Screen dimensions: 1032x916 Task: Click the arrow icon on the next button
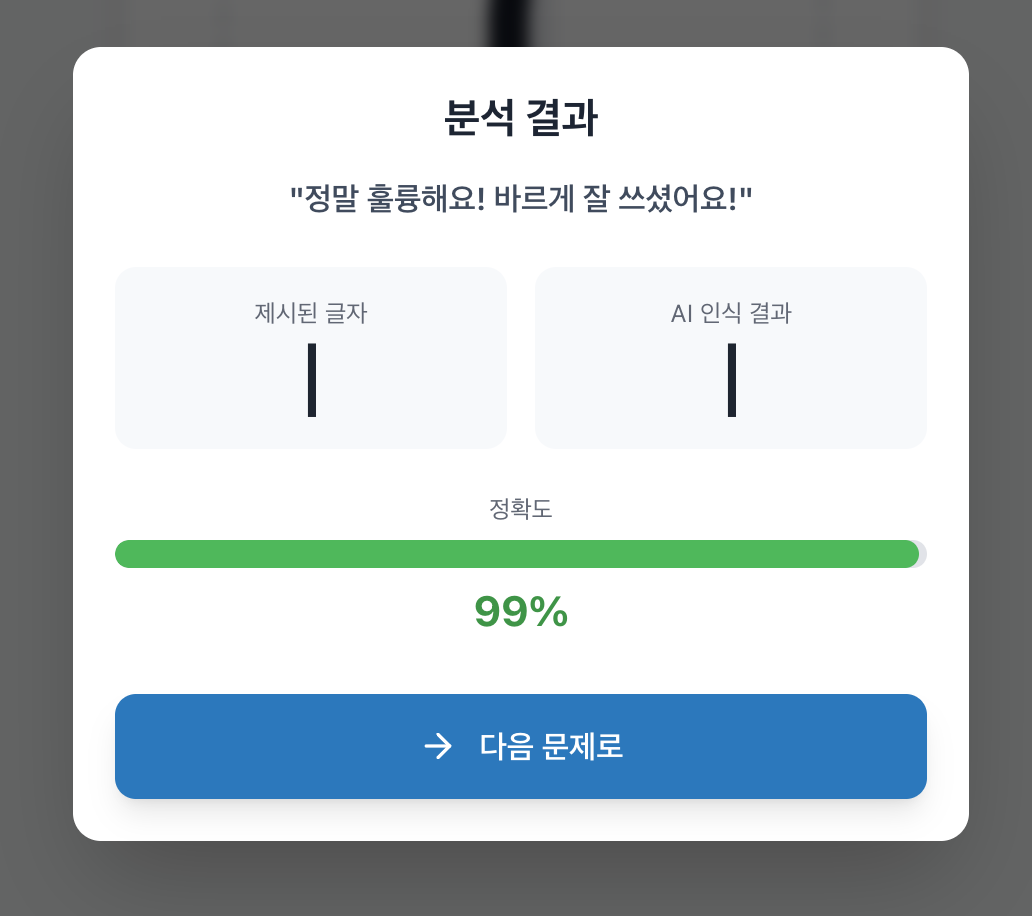pos(438,747)
